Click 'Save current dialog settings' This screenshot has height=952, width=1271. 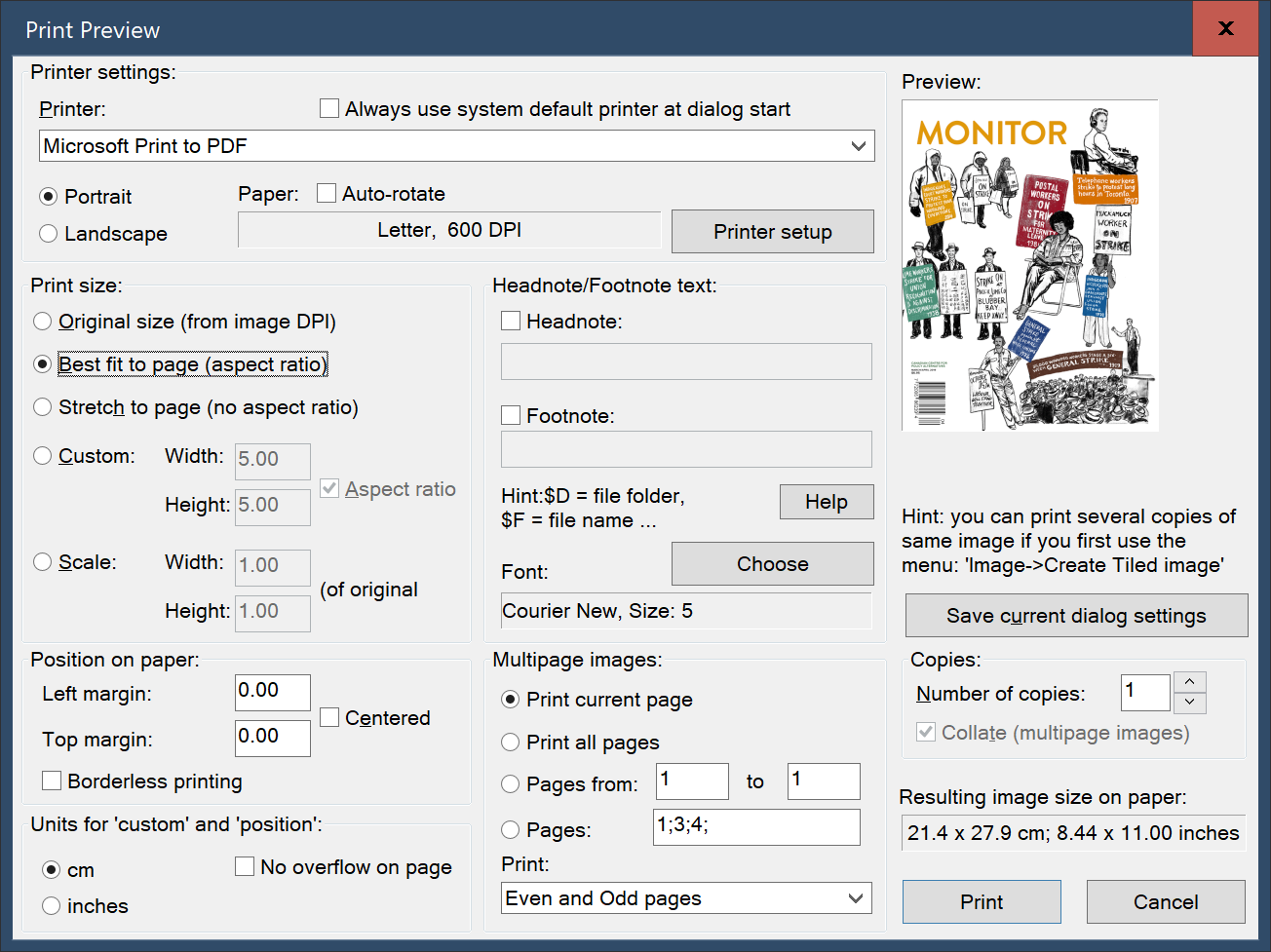pos(1076,615)
